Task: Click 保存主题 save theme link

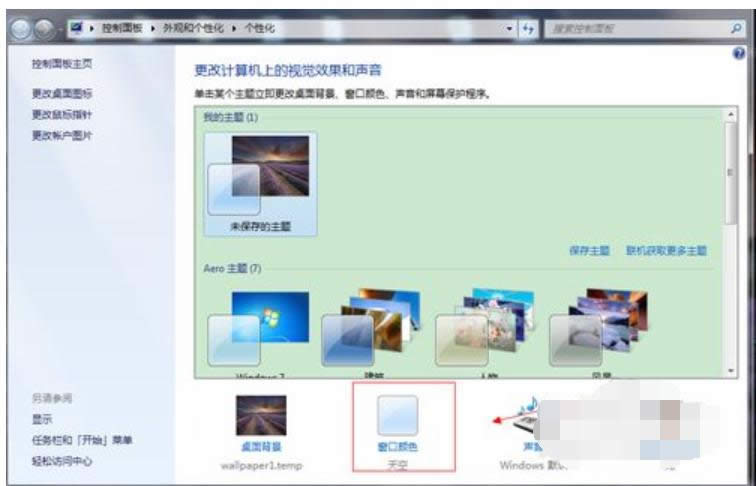Action: 590,250
